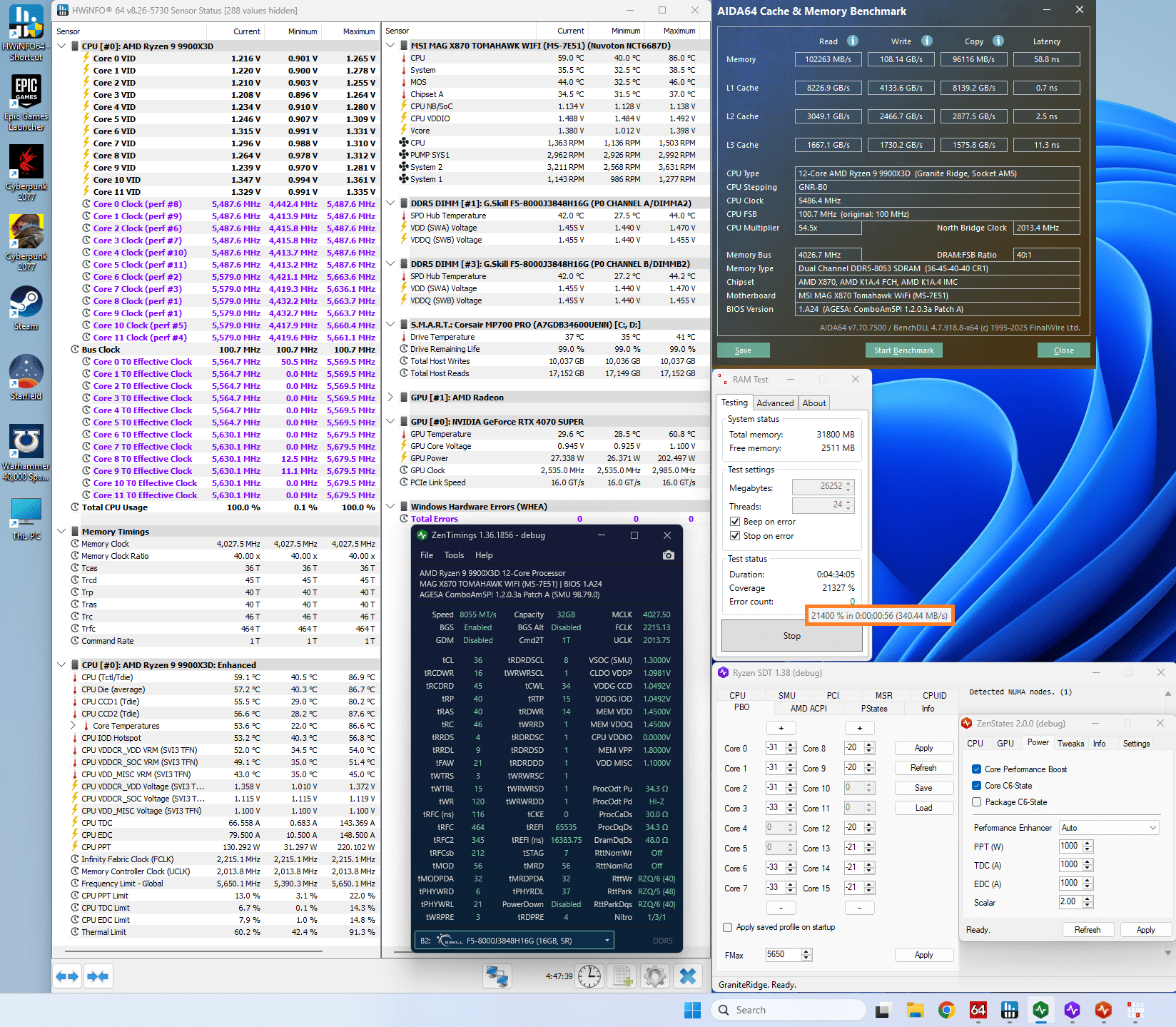Viewport: 1176px width, 1027px height.
Task: Open ZenTimings Help menu
Action: tap(484, 555)
